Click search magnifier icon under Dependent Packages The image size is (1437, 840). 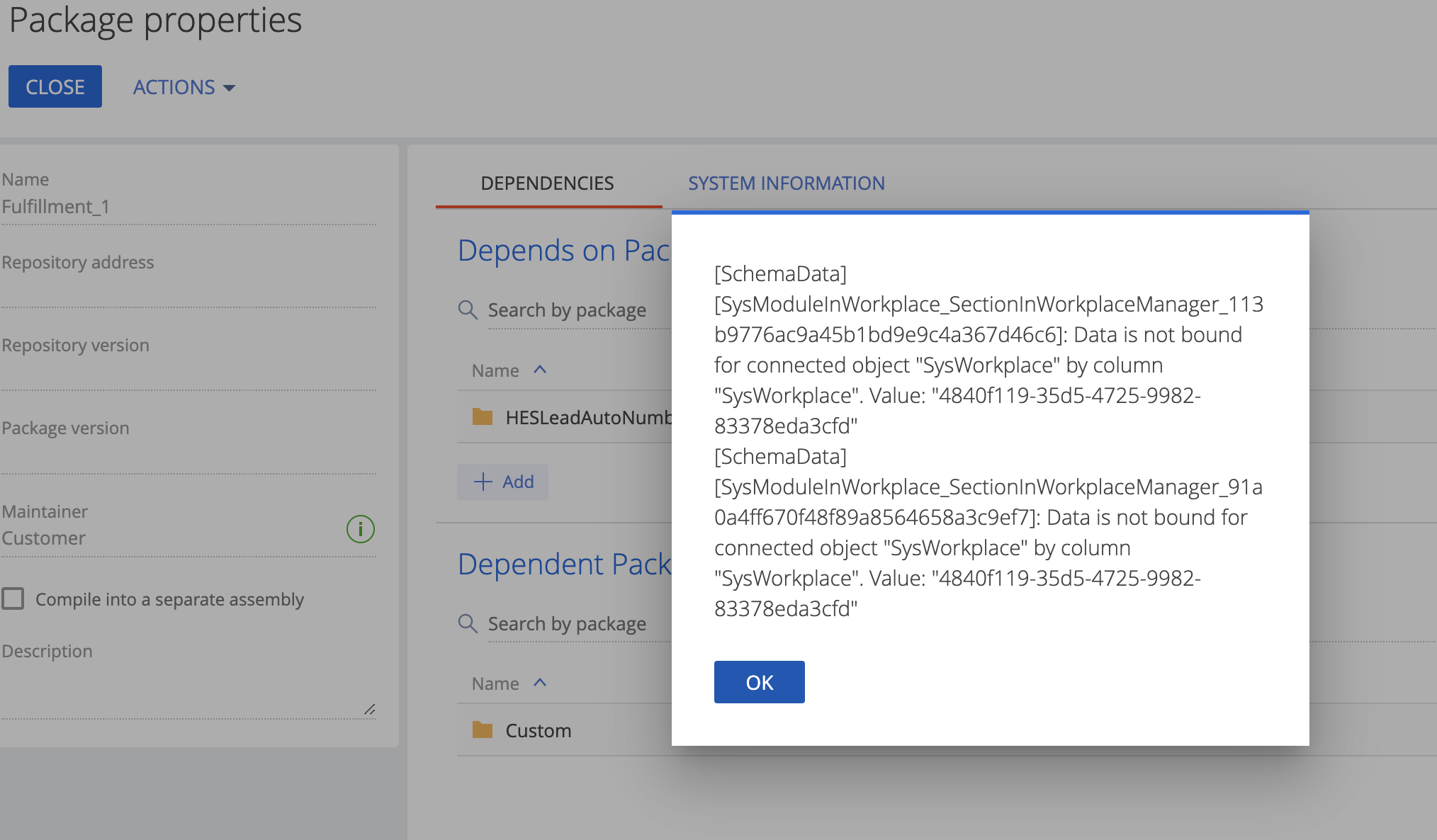(x=468, y=623)
